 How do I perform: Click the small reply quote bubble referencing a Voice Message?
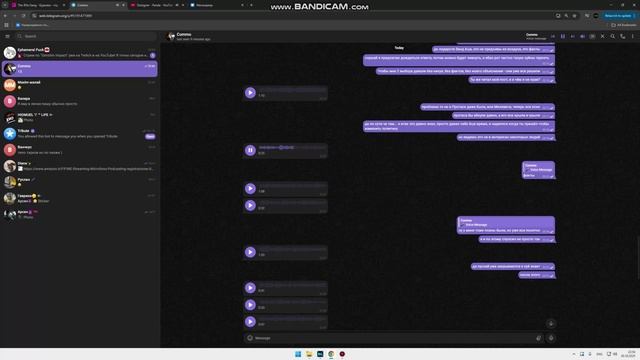[x=538, y=167]
